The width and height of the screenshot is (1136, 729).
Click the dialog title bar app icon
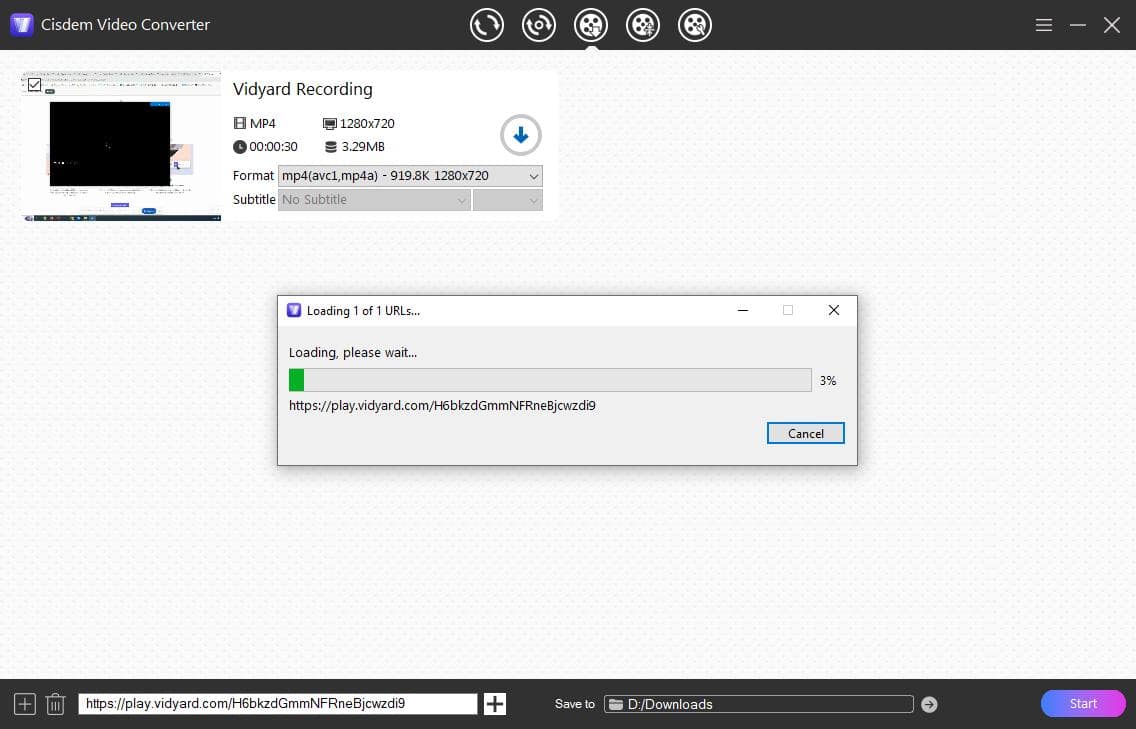click(293, 310)
